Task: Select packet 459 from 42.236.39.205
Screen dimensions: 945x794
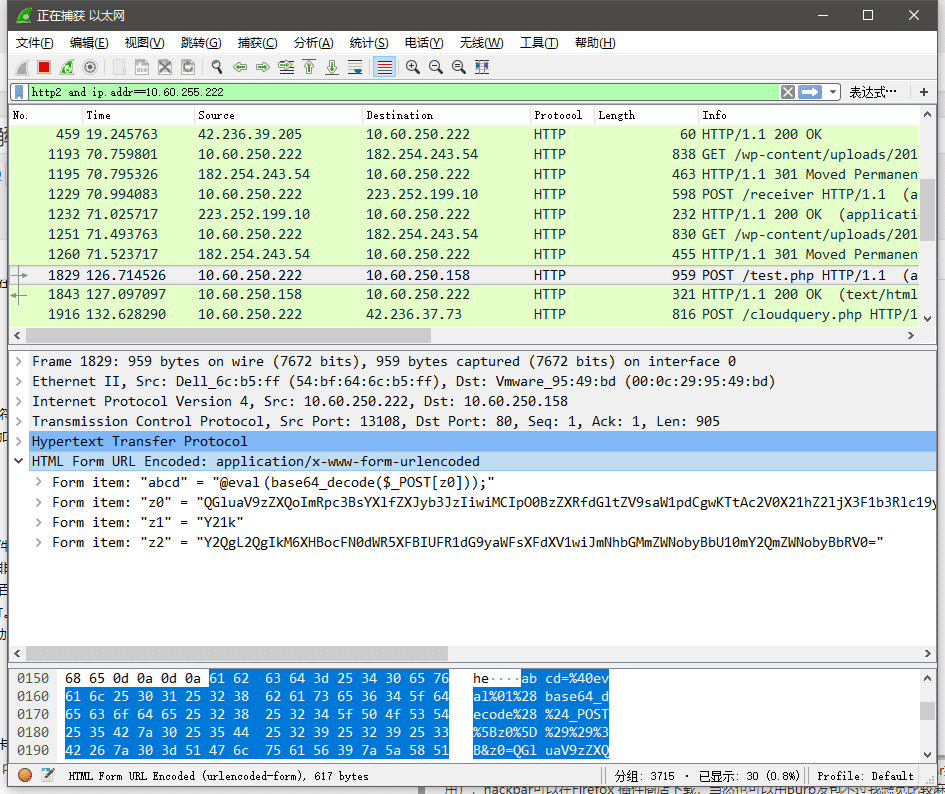Action: 464,134
